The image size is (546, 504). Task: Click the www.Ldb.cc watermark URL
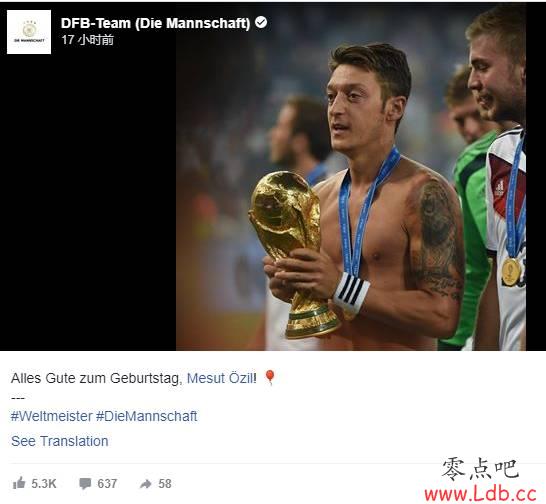tap(480, 494)
